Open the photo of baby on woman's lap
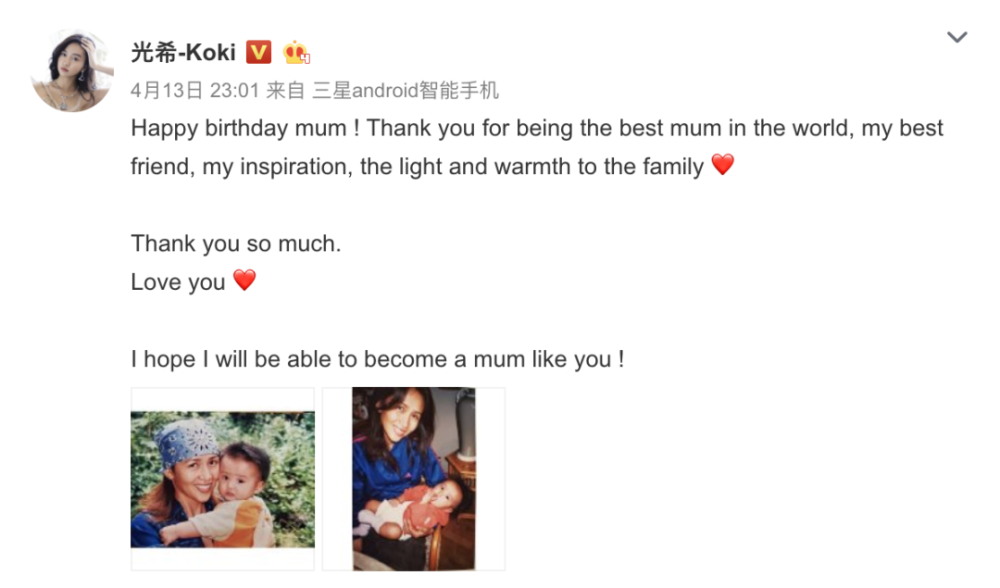Screen dimensions: 1000x588 point(414,479)
